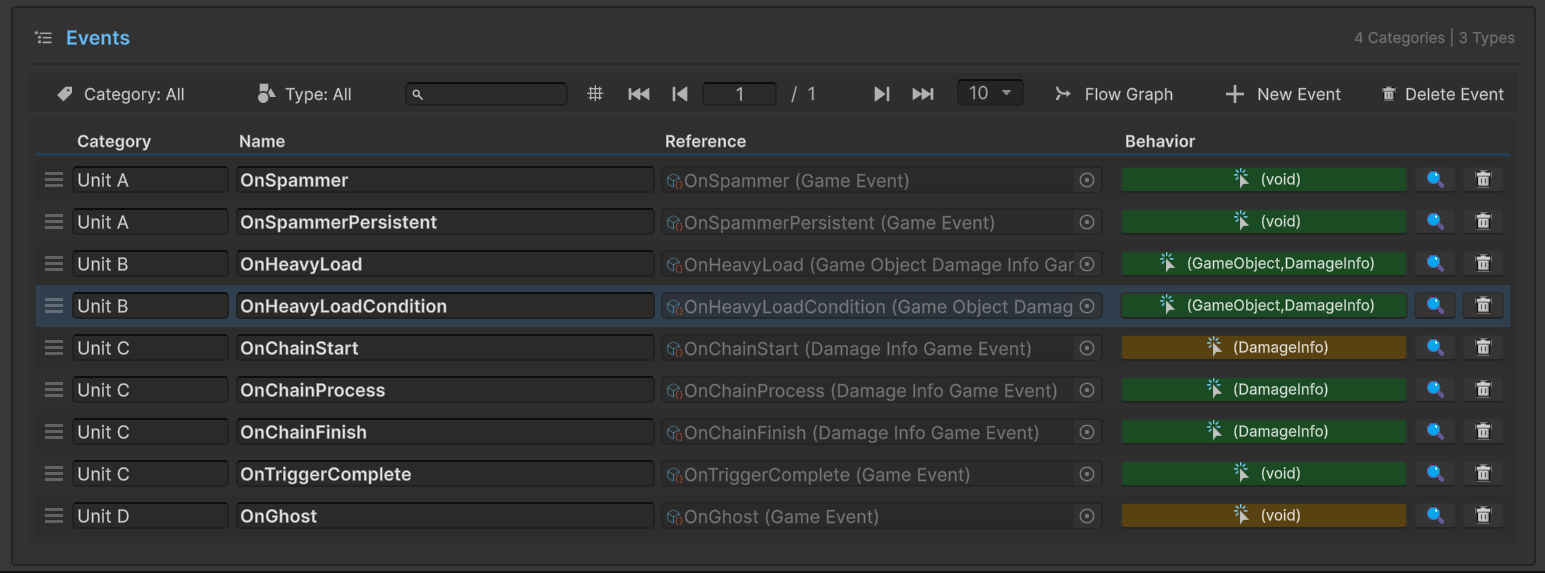
Task: Go to next page of events
Action: [x=881, y=94]
